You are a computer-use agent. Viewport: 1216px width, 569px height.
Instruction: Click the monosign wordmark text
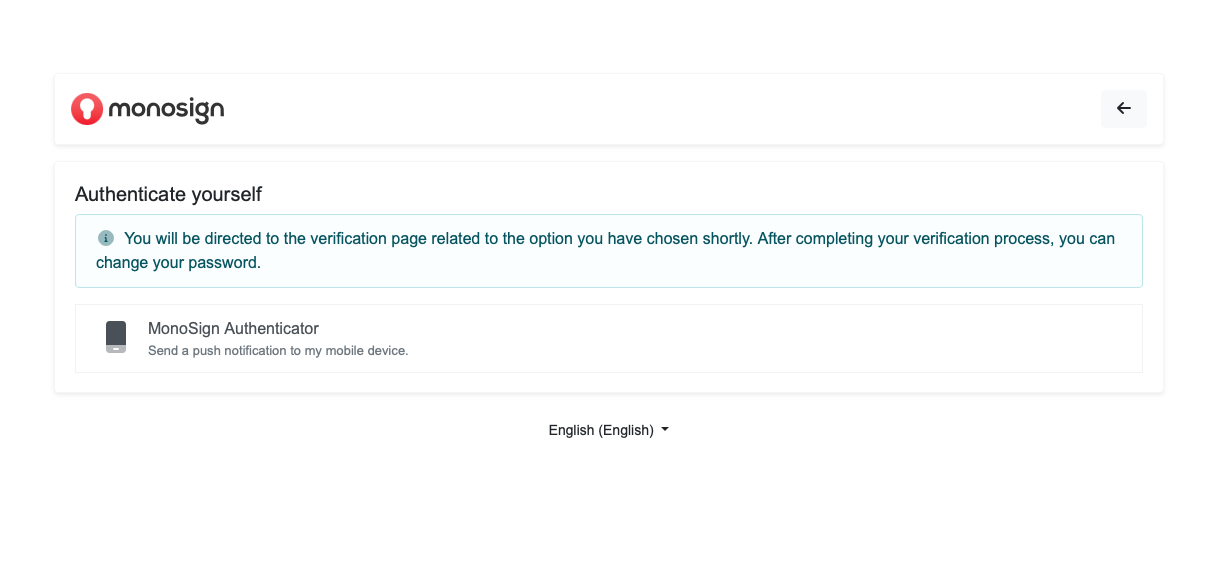pyautogui.click(x=166, y=109)
